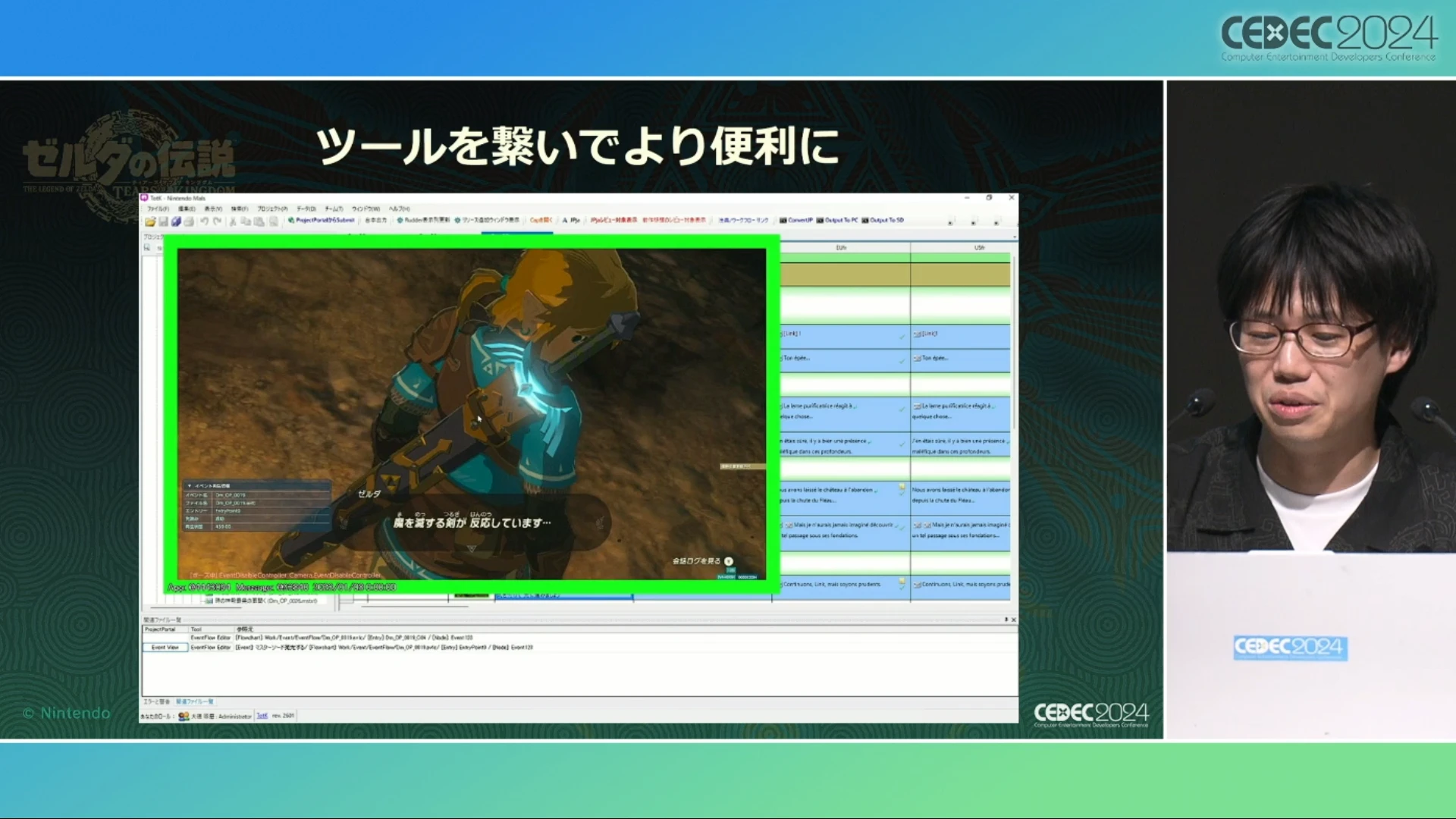
Task: Click the Print toolbar icon
Action: (x=189, y=221)
